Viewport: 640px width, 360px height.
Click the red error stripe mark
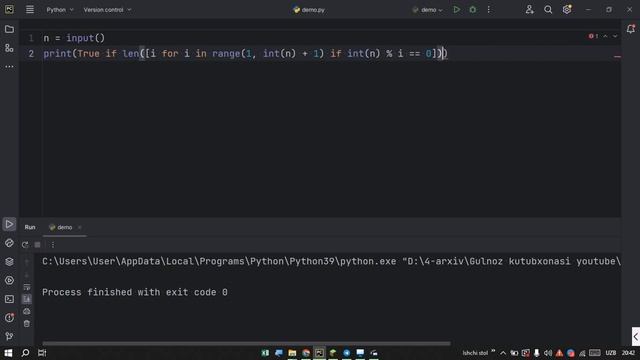[617, 56]
